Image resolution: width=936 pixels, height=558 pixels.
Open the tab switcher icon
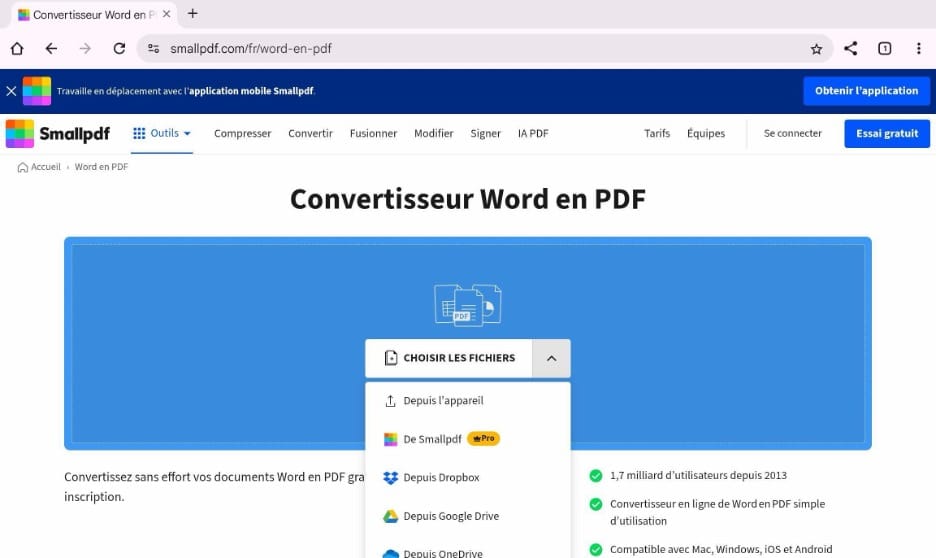click(x=885, y=48)
